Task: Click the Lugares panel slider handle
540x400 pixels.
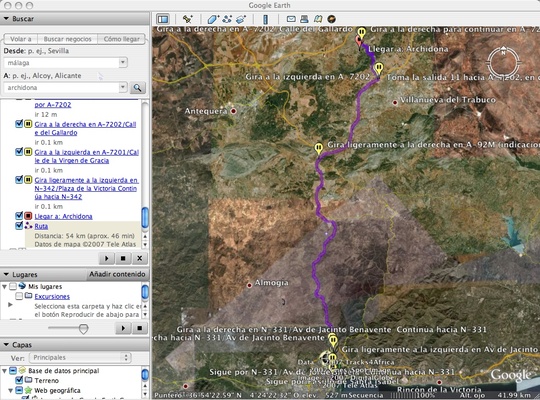Action: (x=83, y=328)
